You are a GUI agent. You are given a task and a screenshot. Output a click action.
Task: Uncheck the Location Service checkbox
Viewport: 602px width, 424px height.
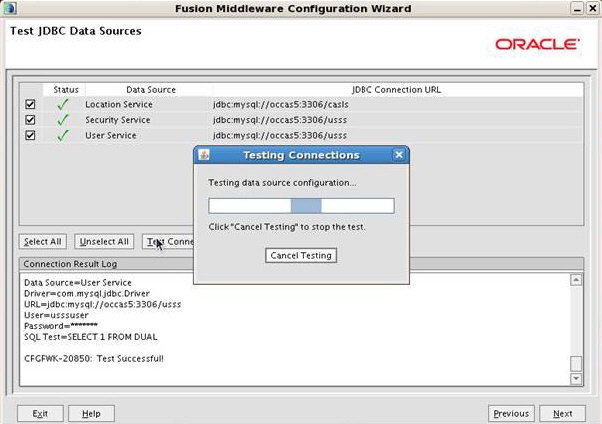pyautogui.click(x=30, y=104)
